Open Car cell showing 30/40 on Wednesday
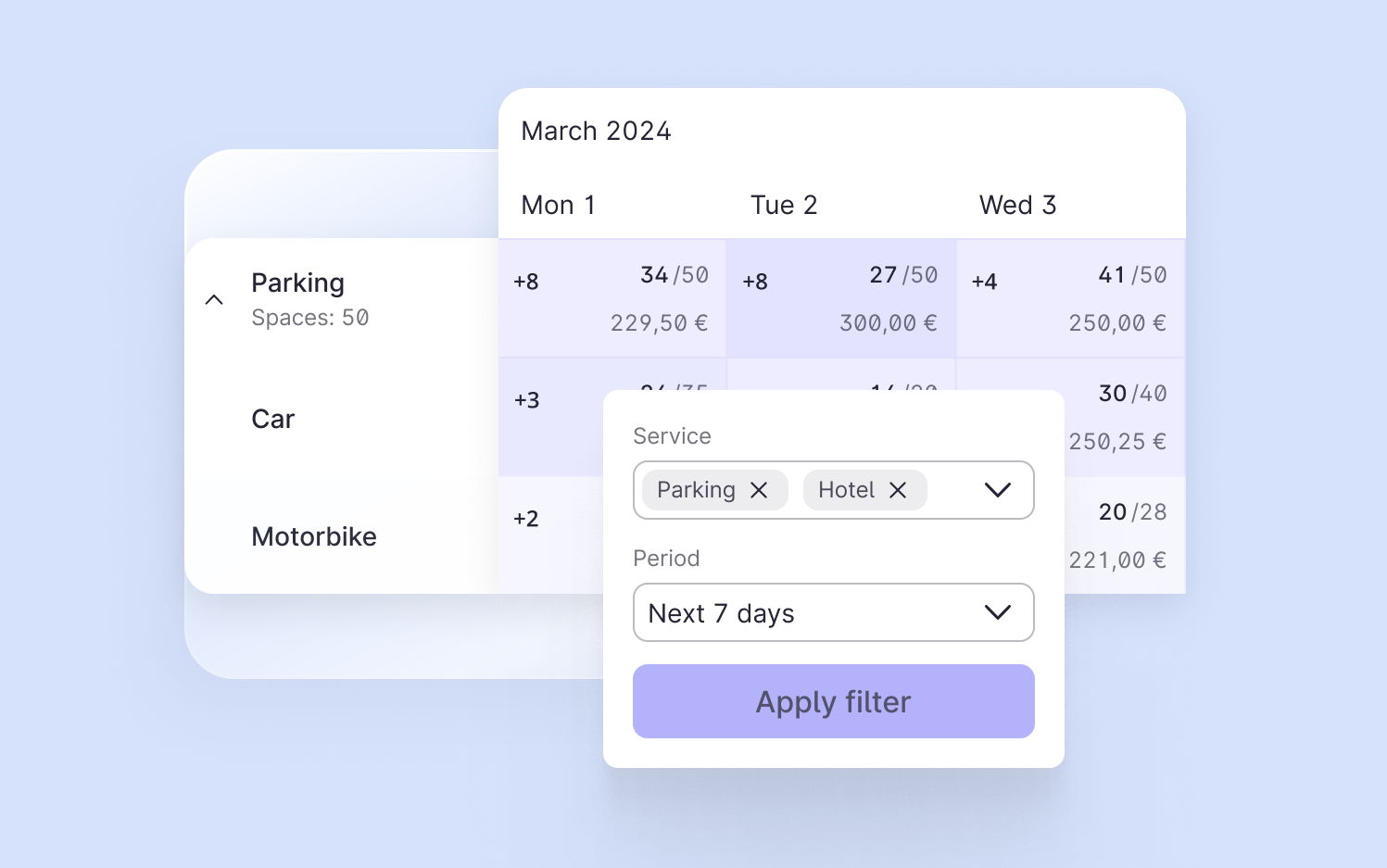Viewport: 1387px width, 868px height. 1126,417
